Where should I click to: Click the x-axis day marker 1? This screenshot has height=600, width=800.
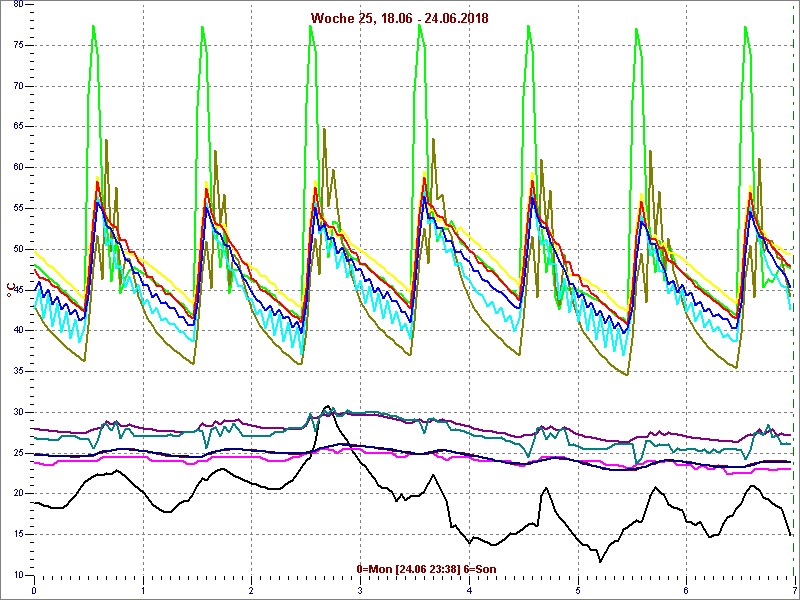point(143,590)
